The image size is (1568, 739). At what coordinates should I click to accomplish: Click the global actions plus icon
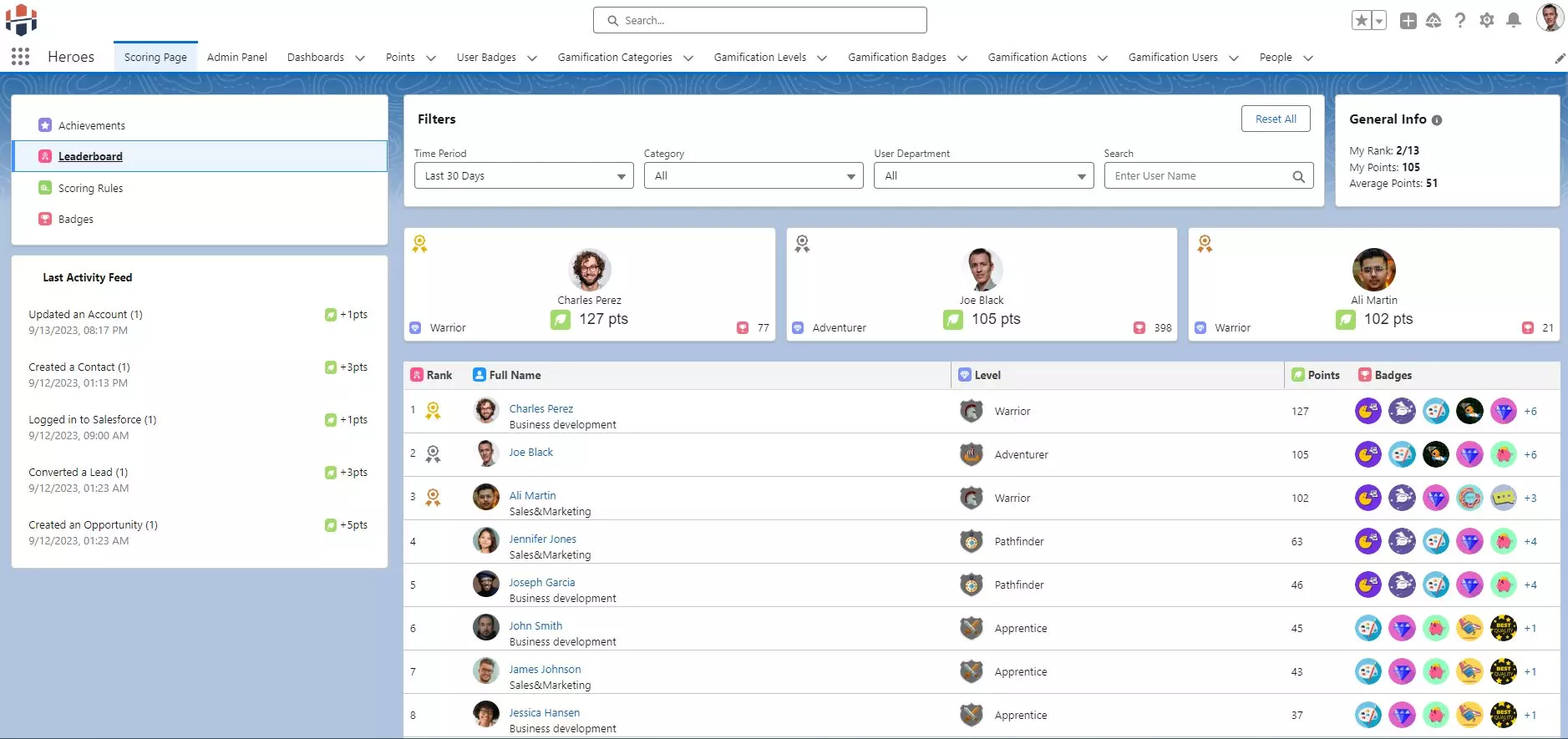pos(1408,20)
